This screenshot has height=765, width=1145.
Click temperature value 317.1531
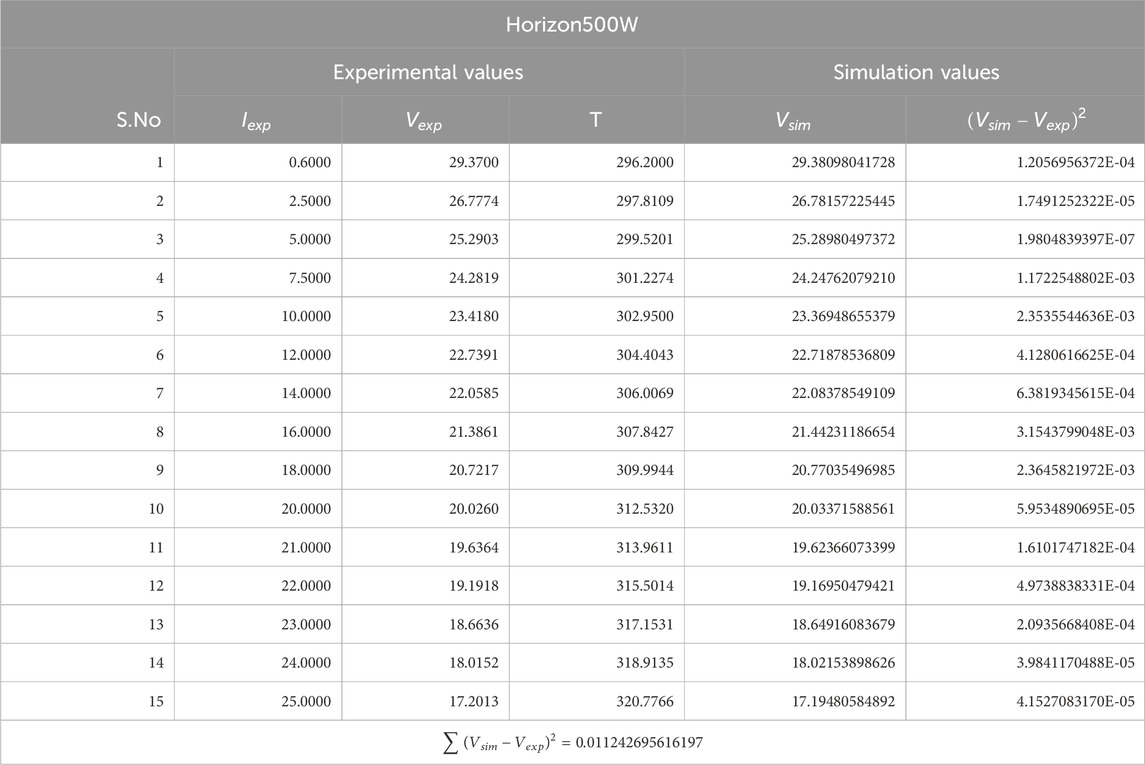coord(645,624)
